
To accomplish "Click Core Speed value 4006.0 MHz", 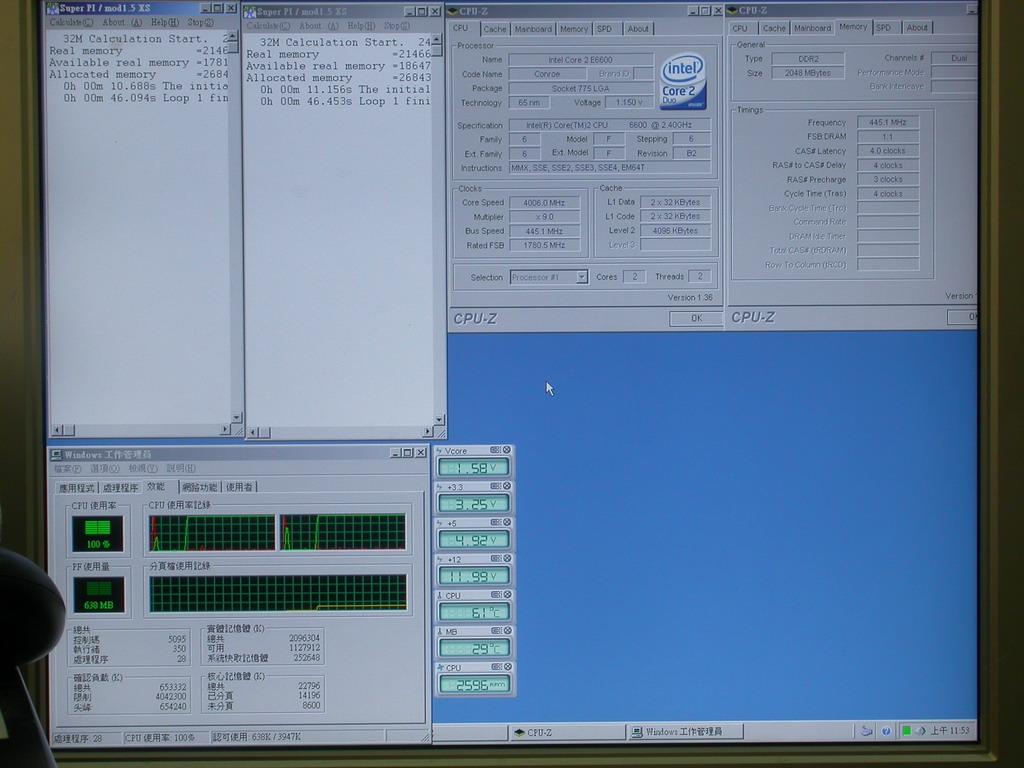I will point(544,202).
